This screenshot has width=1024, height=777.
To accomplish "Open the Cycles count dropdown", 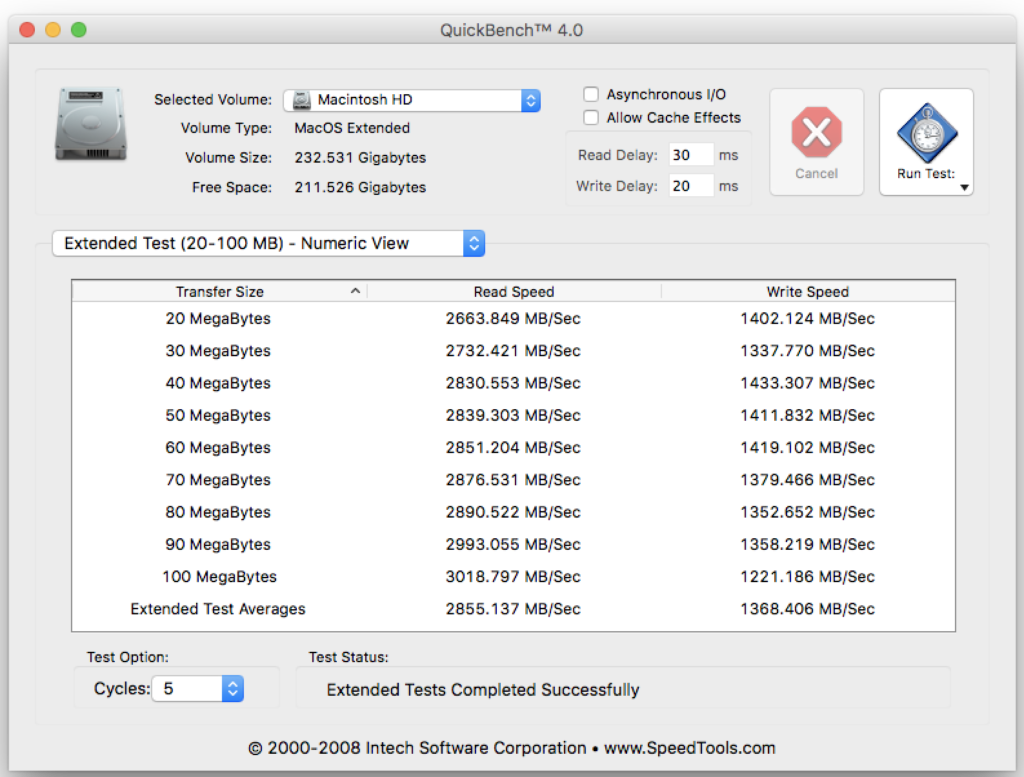I will pos(198,689).
